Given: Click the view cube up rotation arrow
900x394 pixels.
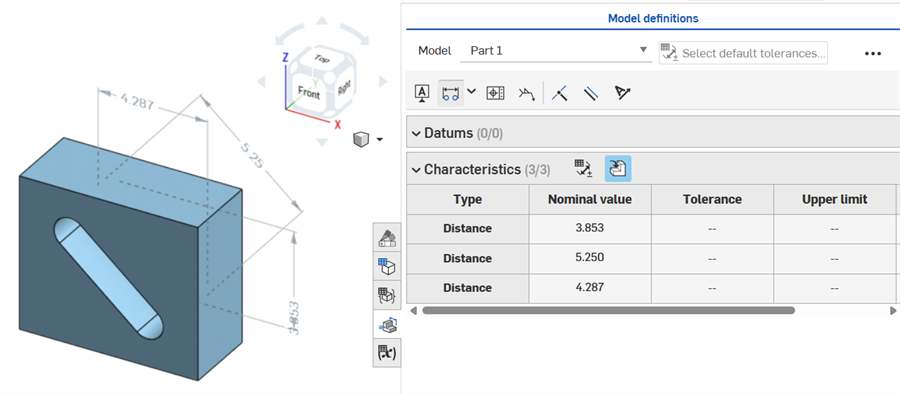Looking at the screenshot, I should tap(322, 21).
